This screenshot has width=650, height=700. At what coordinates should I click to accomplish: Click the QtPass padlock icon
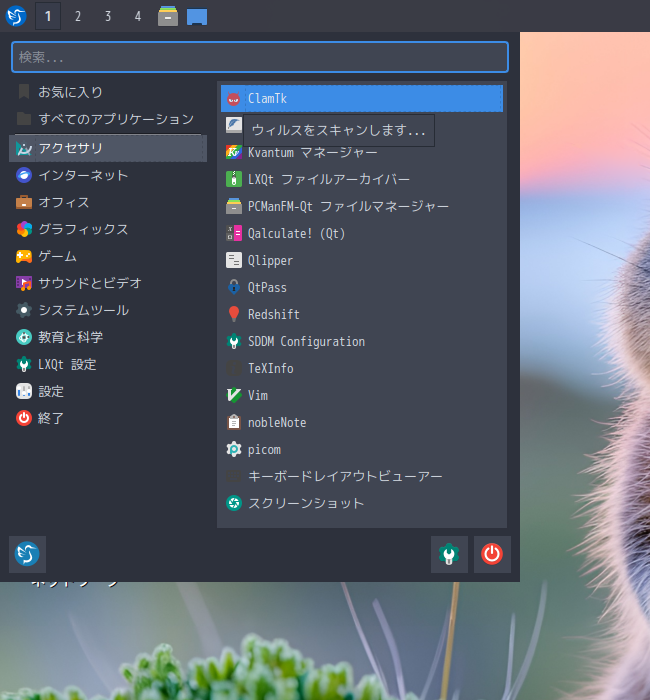[233, 287]
